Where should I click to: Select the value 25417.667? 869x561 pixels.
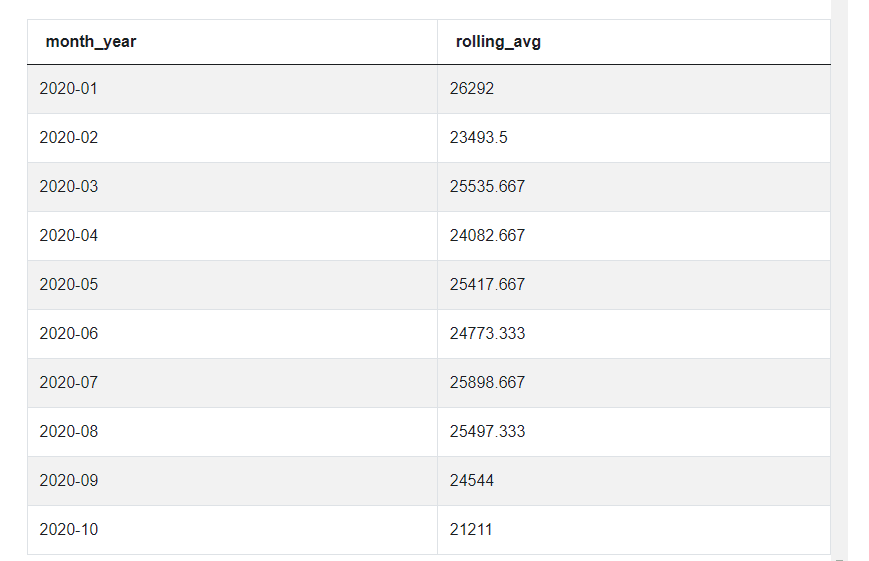pos(487,284)
